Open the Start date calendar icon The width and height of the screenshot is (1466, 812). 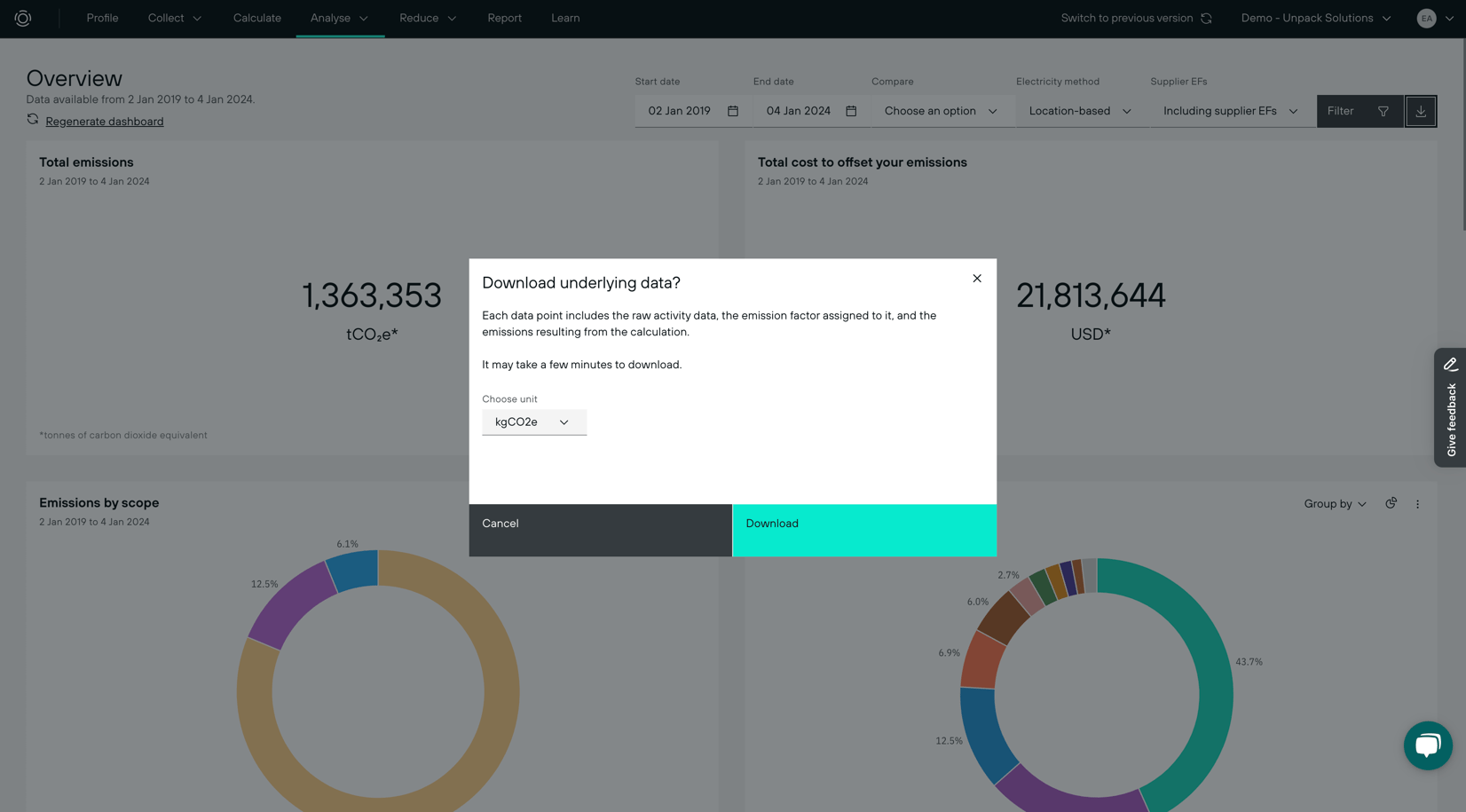[x=732, y=111]
